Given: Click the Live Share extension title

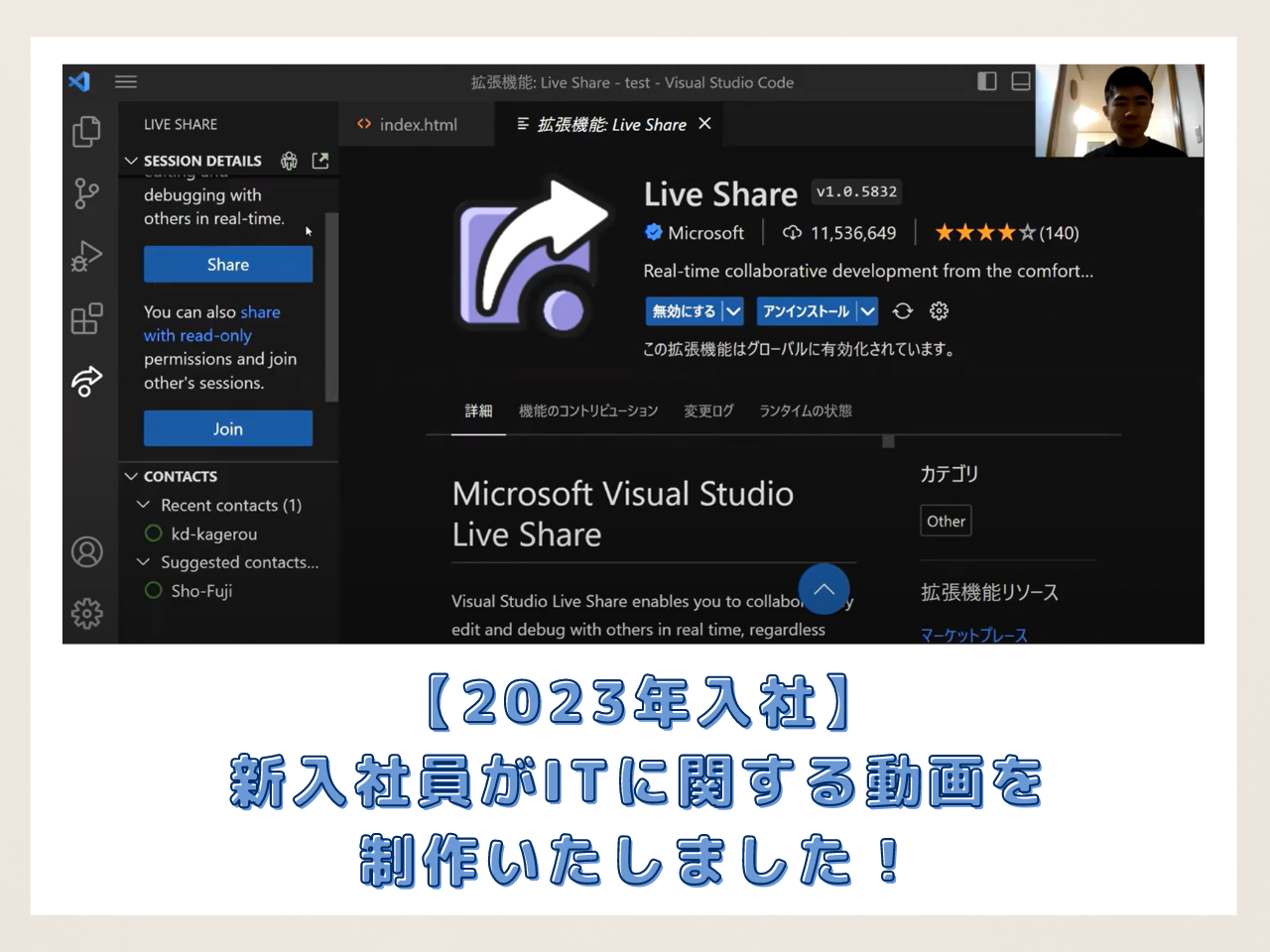Looking at the screenshot, I should (x=720, y=194).
